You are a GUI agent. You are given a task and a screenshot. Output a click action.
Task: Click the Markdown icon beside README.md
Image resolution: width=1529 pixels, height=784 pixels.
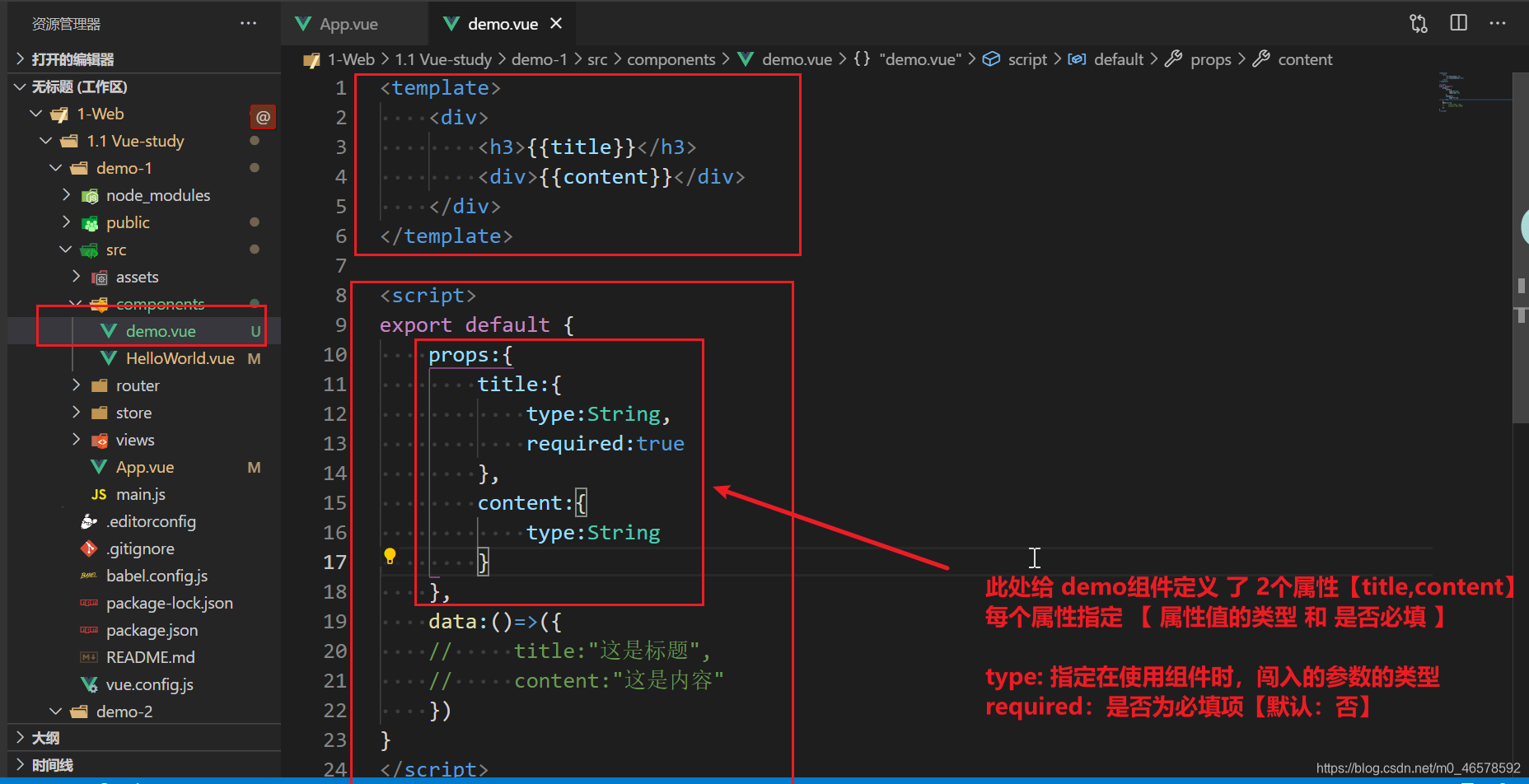(88, 657)
